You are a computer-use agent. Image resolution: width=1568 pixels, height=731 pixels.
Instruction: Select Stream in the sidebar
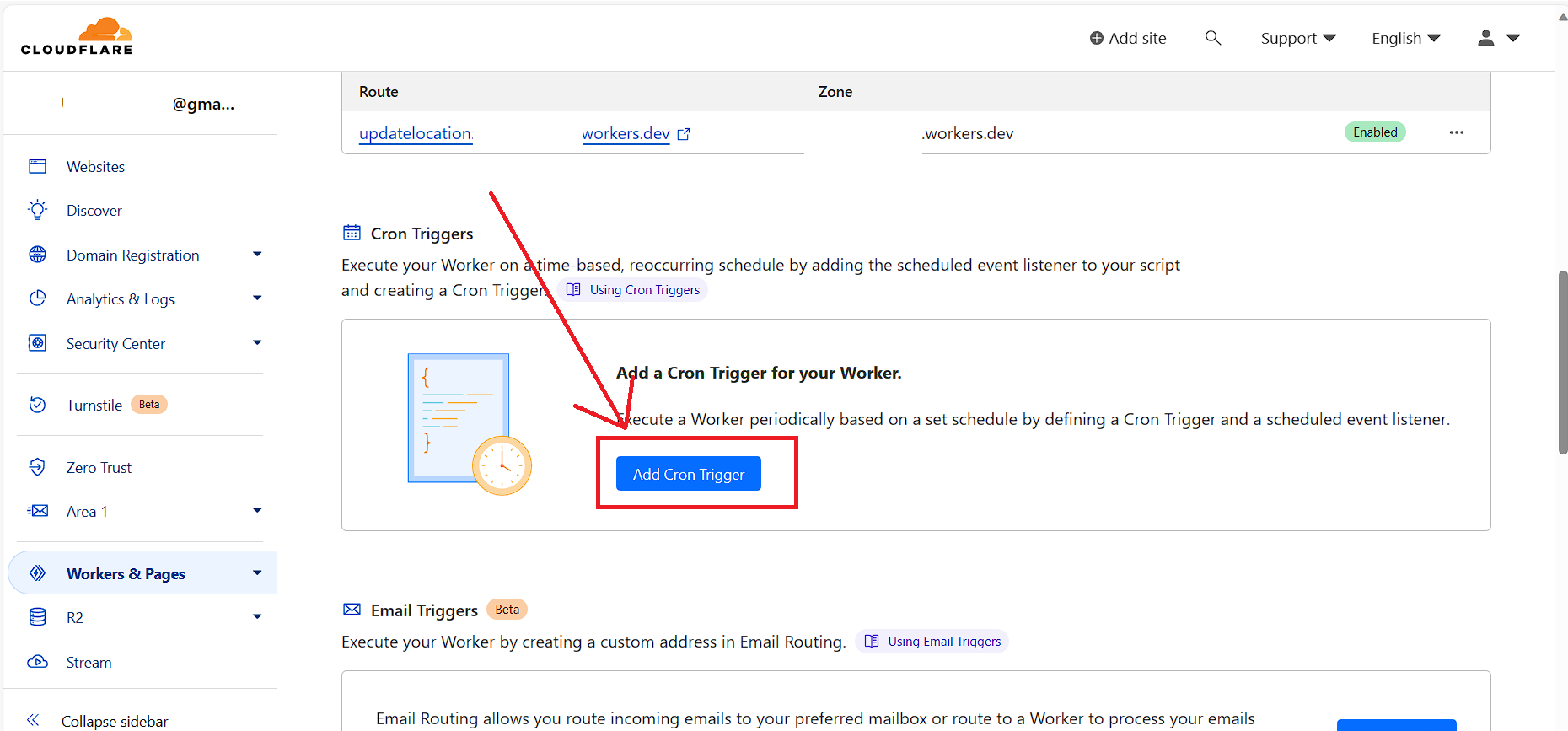coord(89,663)
